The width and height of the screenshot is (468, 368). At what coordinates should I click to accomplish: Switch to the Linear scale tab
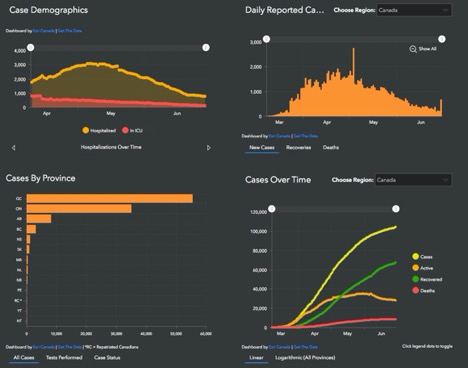[x=256, y=358]
